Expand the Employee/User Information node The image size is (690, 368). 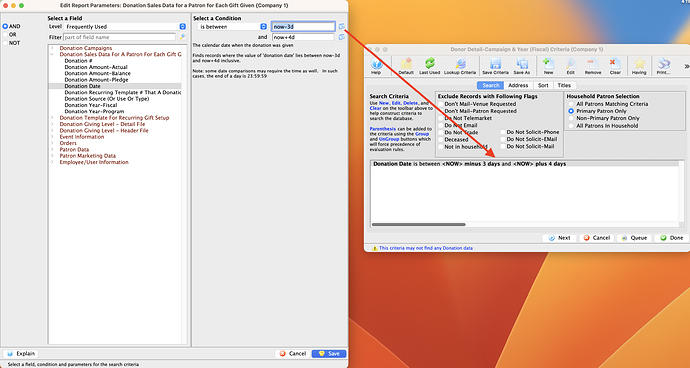(x=52, y=162)
